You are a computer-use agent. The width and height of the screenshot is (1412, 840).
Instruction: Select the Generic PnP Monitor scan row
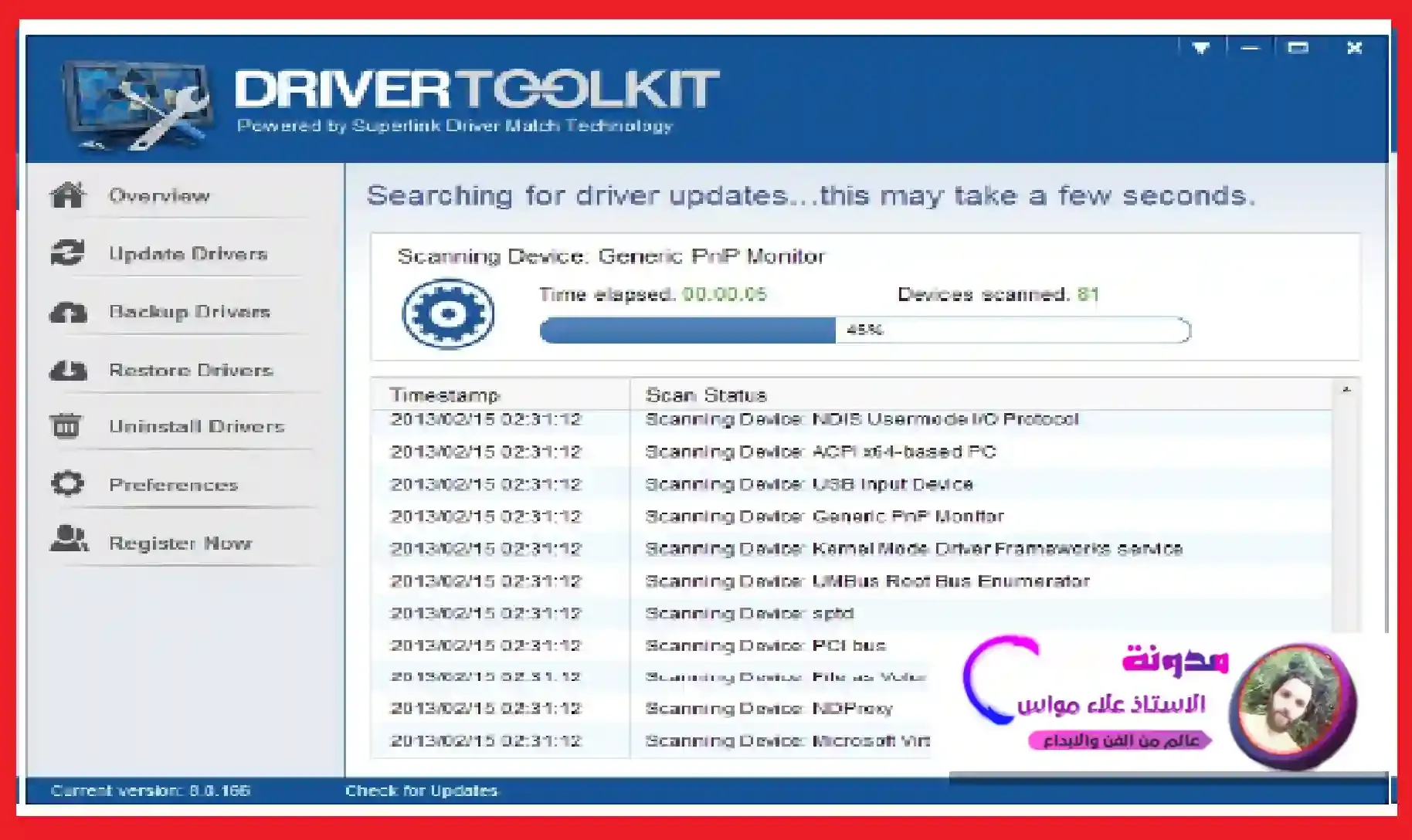852,517
